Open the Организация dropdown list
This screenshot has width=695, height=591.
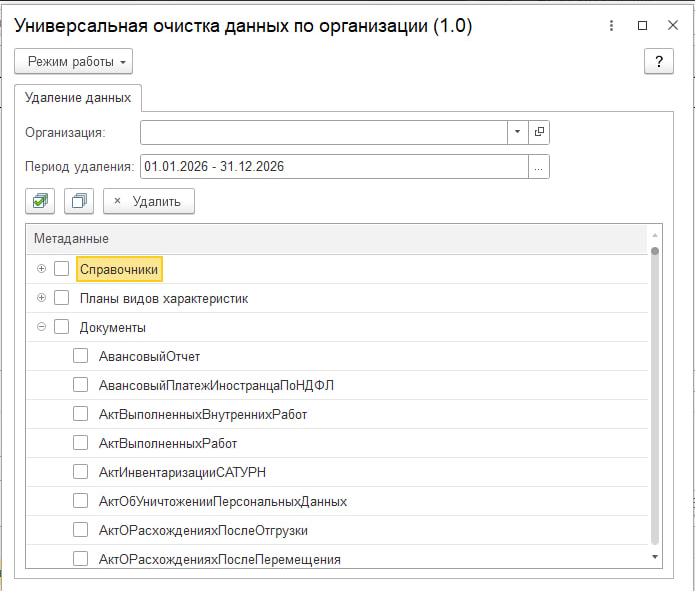pos(518,132)
